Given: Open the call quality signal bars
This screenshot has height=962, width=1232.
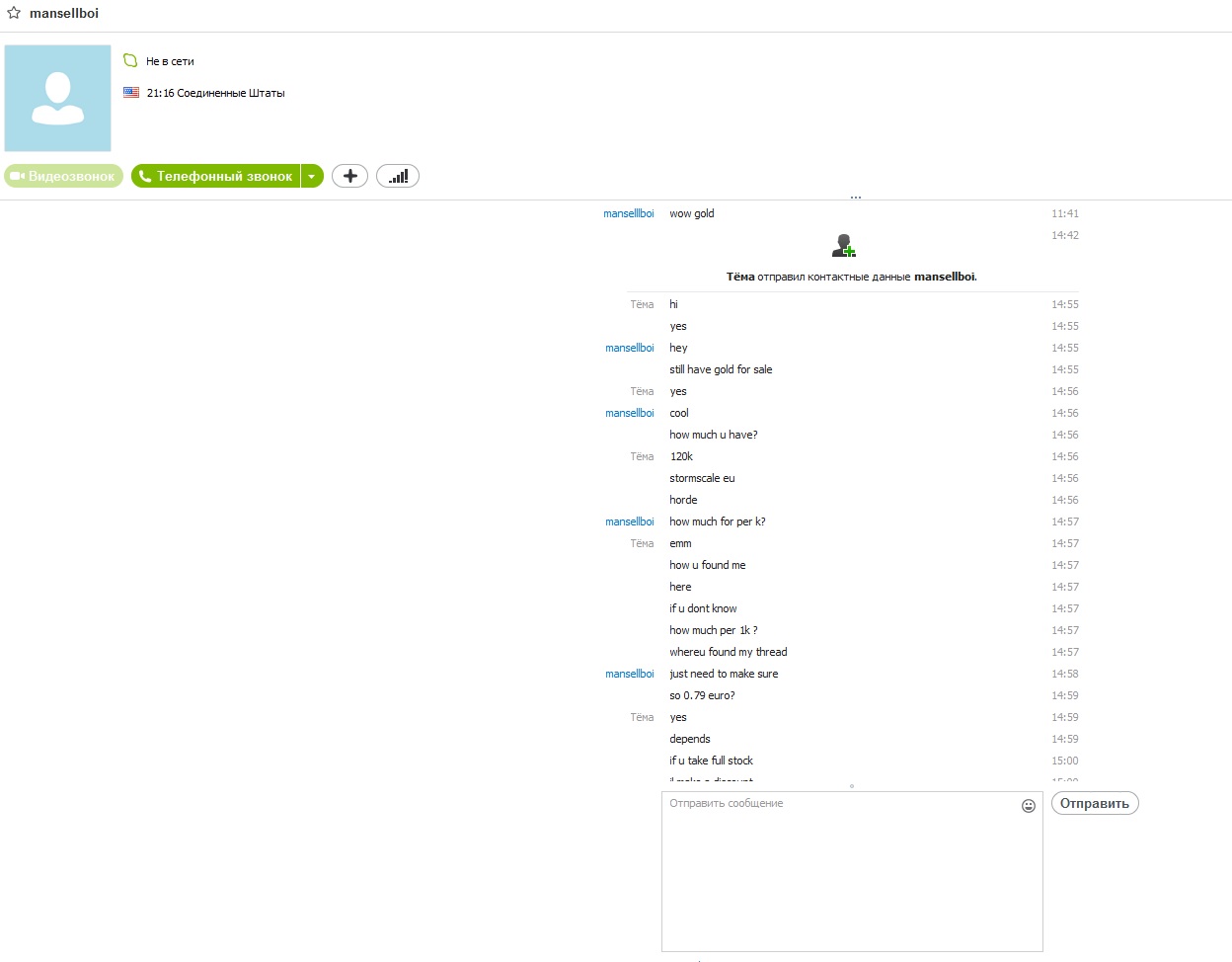Looking at the screenshot, I should [398, 176].
